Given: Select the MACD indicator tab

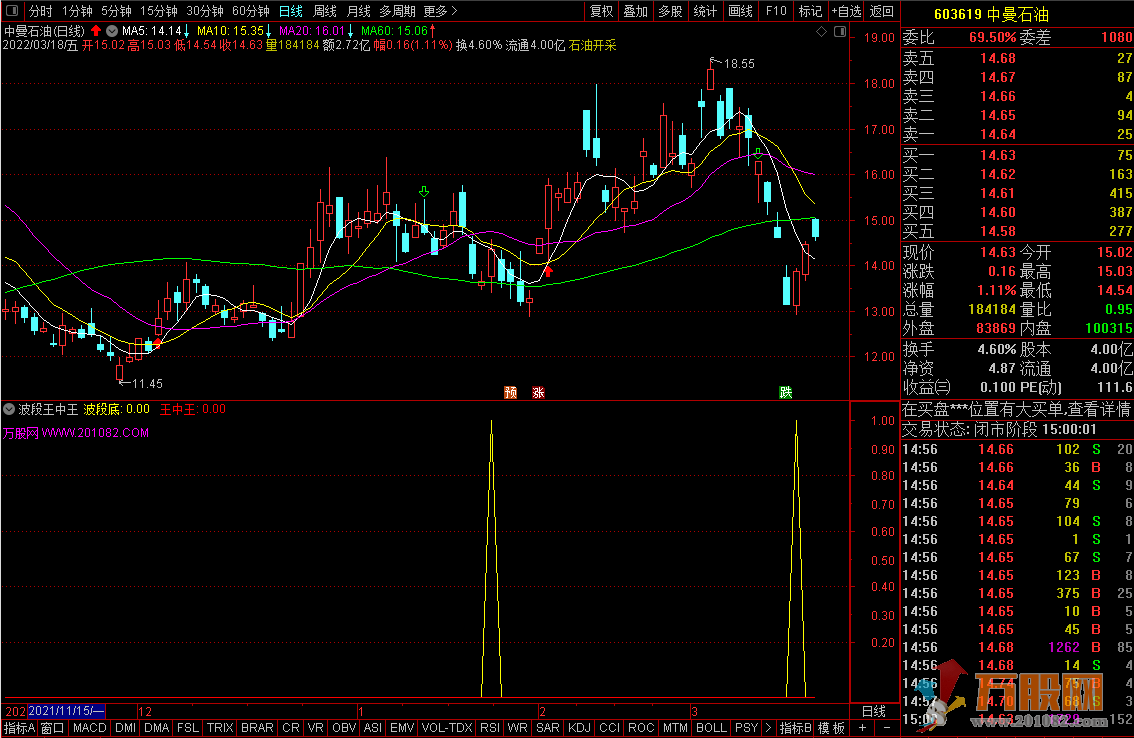Looking at the screenshot, I should point(89,728).
